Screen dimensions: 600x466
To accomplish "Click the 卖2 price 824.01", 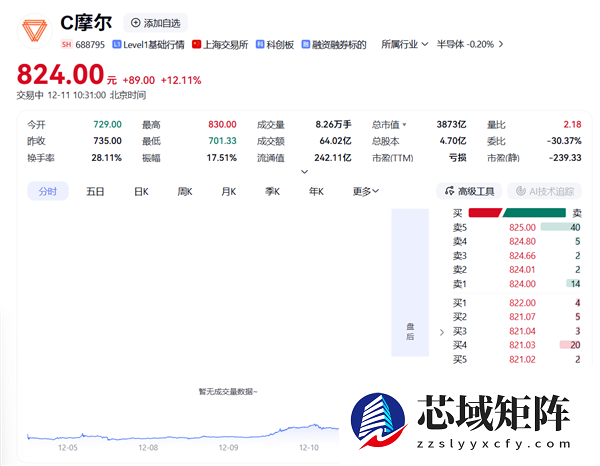I will (x=522, y=270).
